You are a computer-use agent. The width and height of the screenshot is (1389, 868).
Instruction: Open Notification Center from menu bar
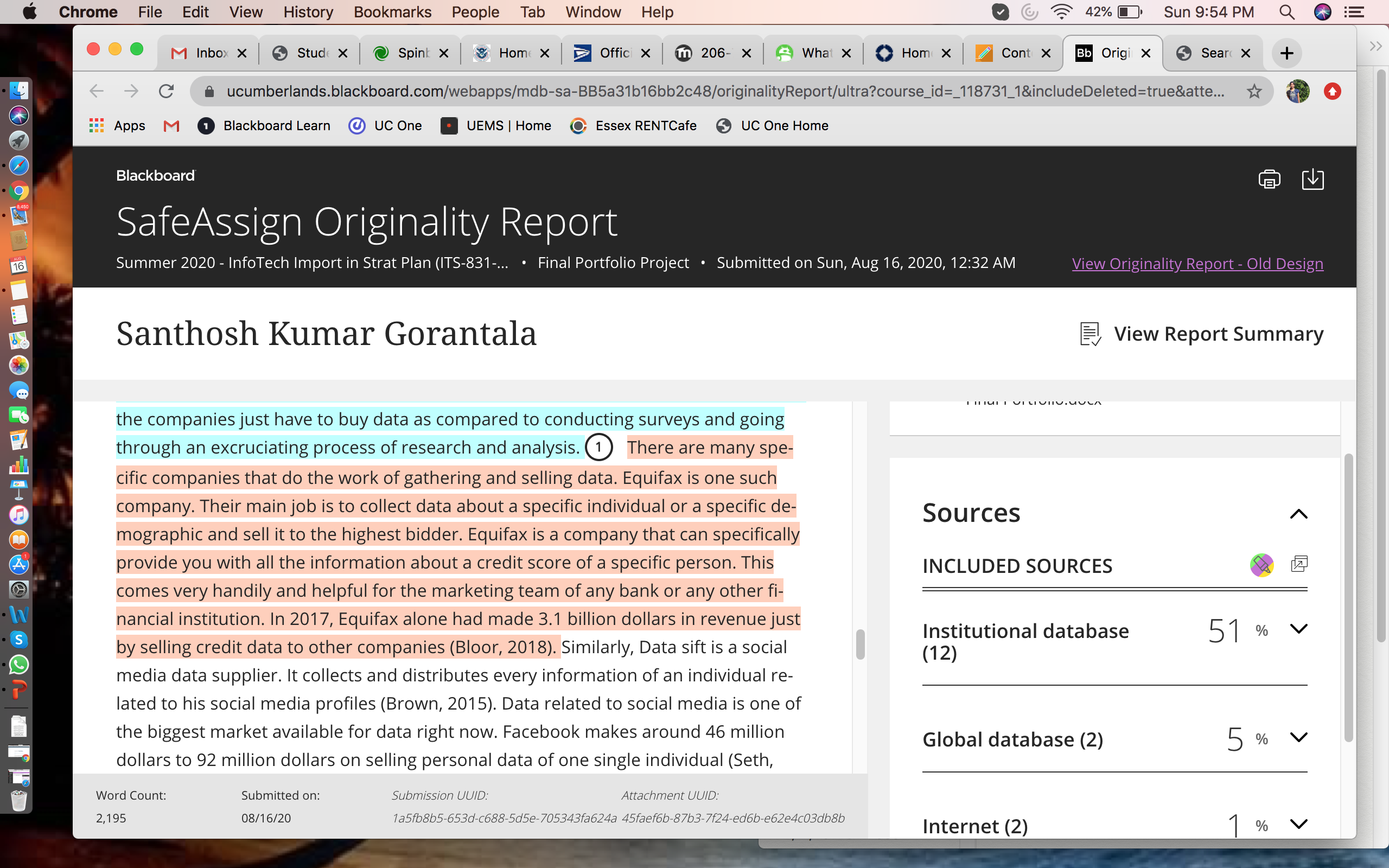click(1354, 11)
